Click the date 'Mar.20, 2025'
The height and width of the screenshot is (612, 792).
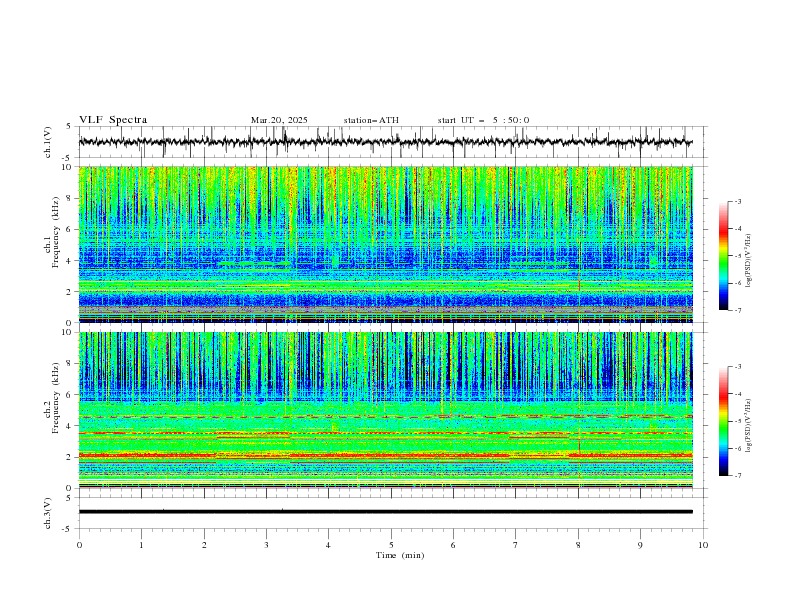[x=279, y=120]
